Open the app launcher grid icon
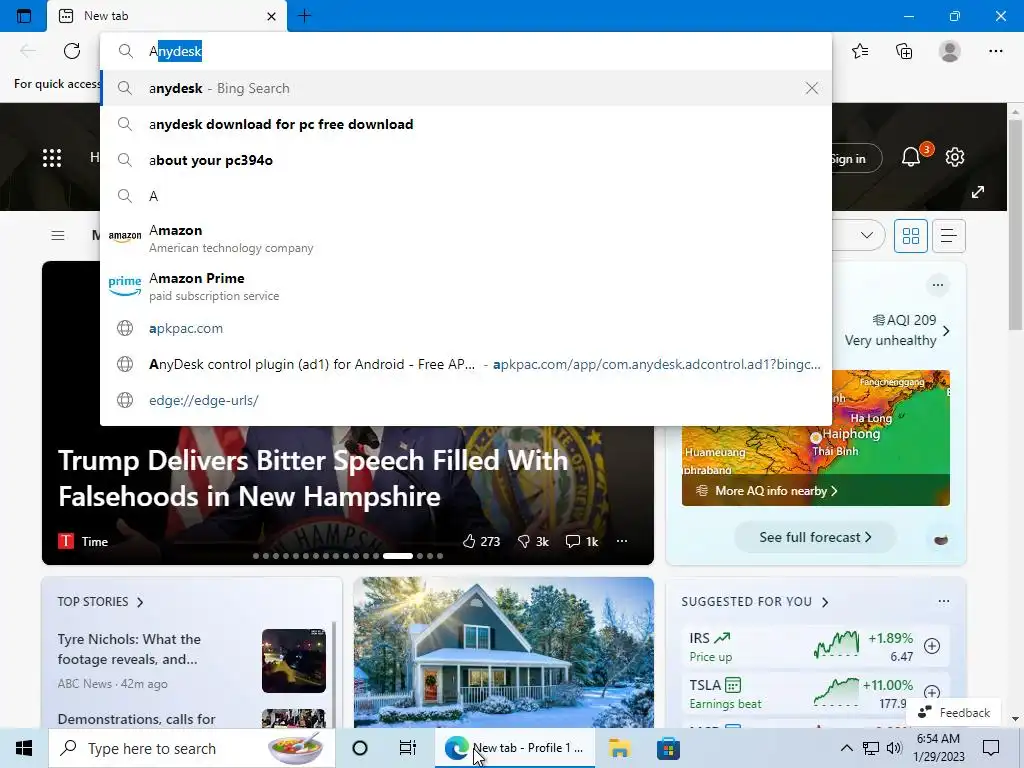The width and height of the screenshot is (1024, 768). tap(52, 158)
